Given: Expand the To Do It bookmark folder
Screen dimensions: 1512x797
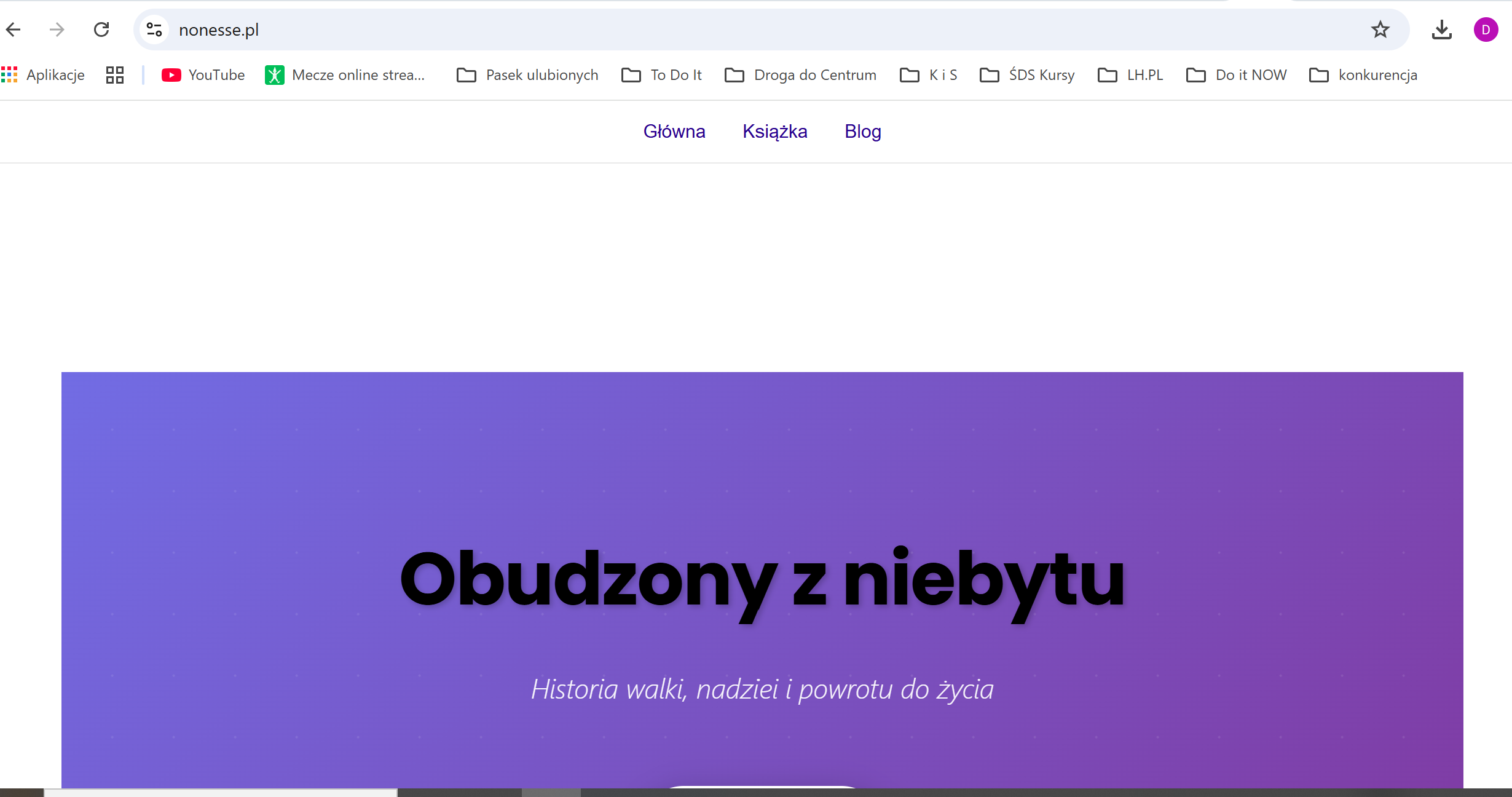Looking at the screenshot, I should click(x=661, y=75).
